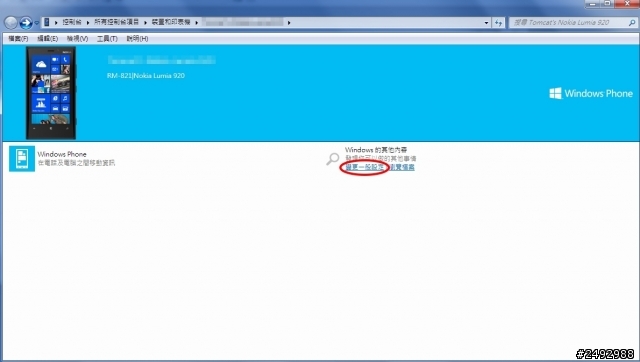Open the 說明(H) menu
640x362 pixels.
137,39
